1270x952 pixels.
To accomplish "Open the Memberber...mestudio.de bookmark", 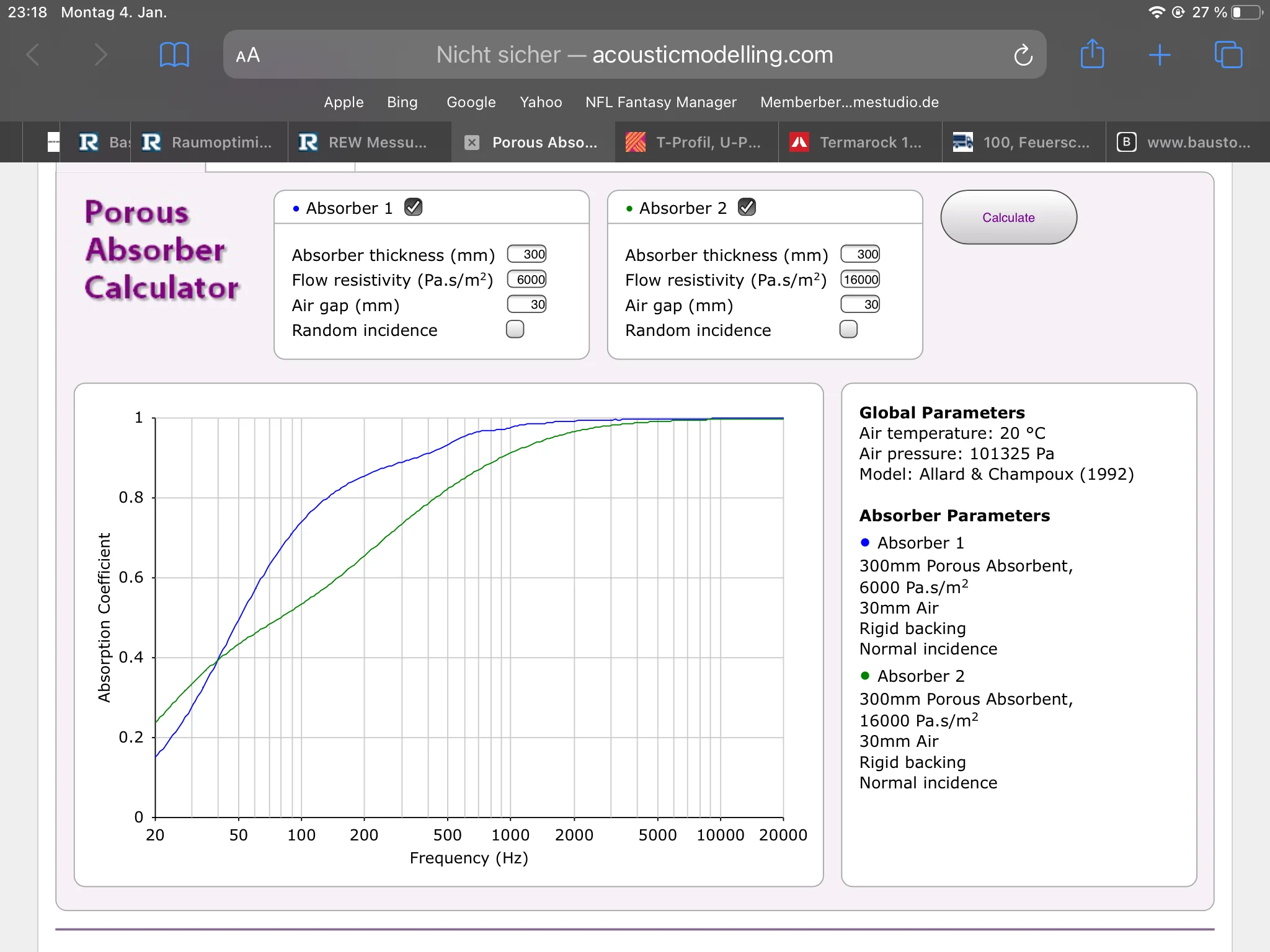I will pyautogui.click(x=850, y=102).
